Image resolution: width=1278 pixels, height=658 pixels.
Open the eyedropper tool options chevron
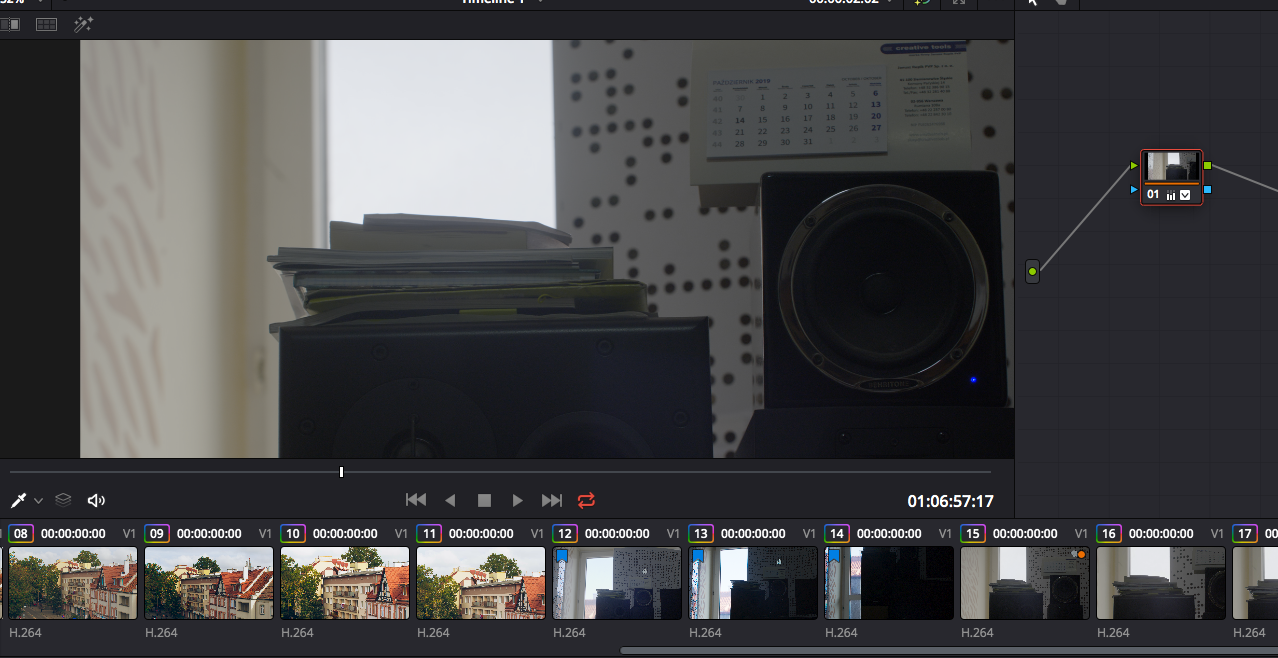click(x=38, y=500)
